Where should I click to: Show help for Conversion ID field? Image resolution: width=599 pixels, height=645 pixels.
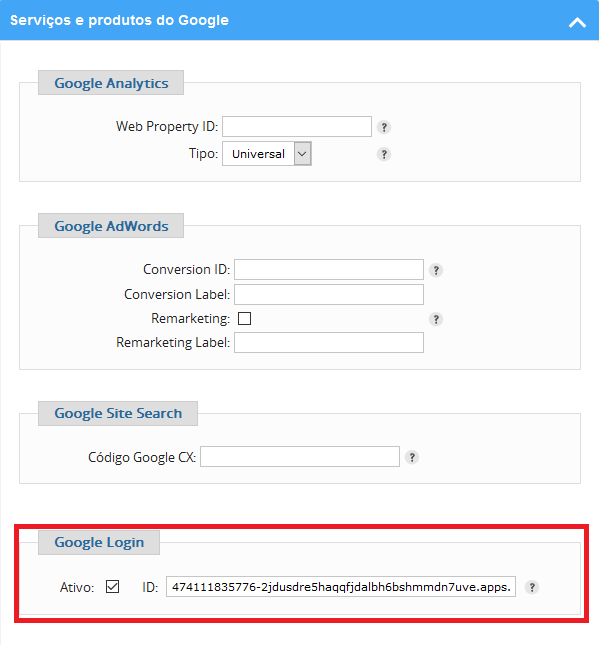tap(436, 270)
